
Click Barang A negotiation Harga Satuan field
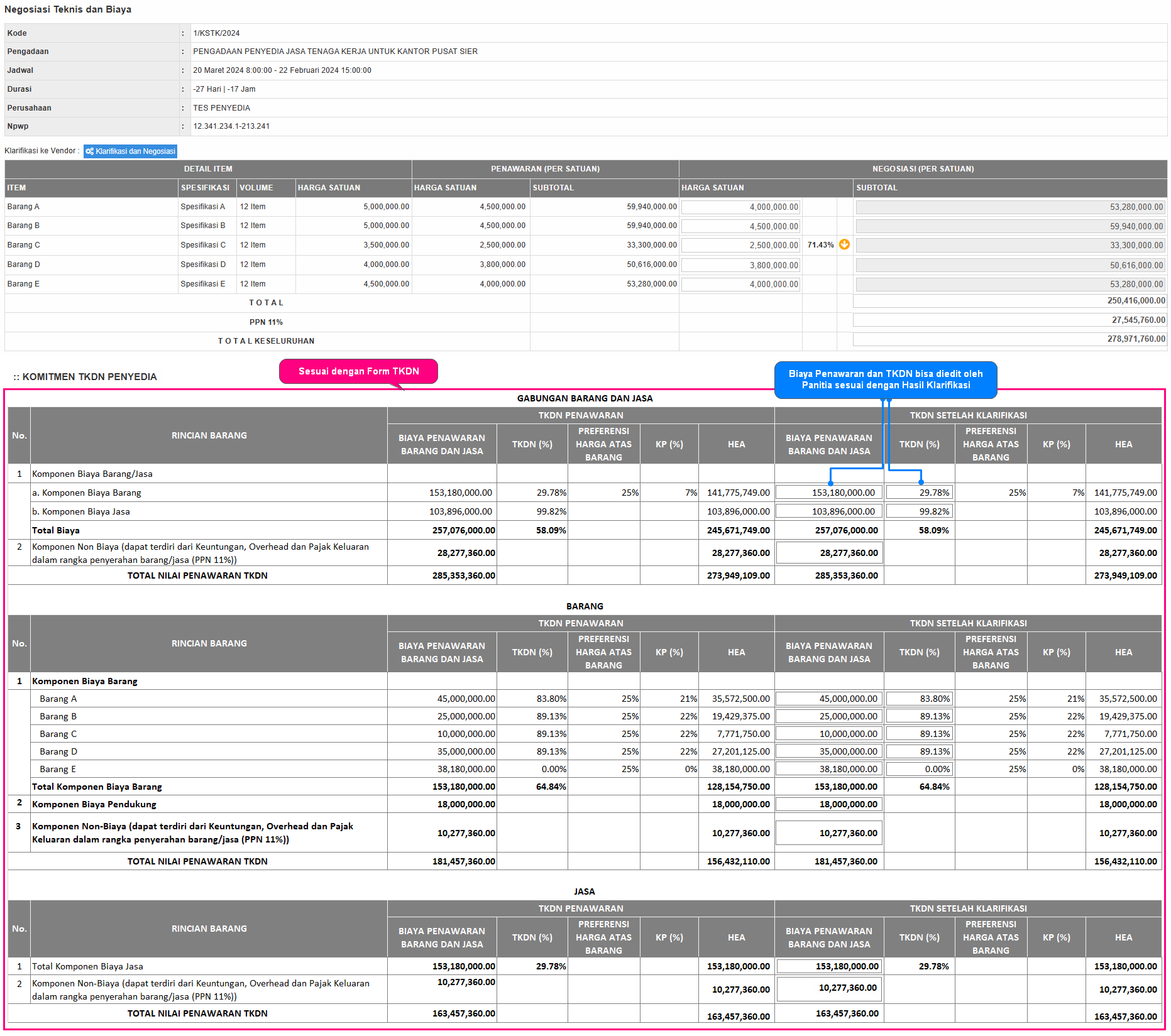click(740, 207)
